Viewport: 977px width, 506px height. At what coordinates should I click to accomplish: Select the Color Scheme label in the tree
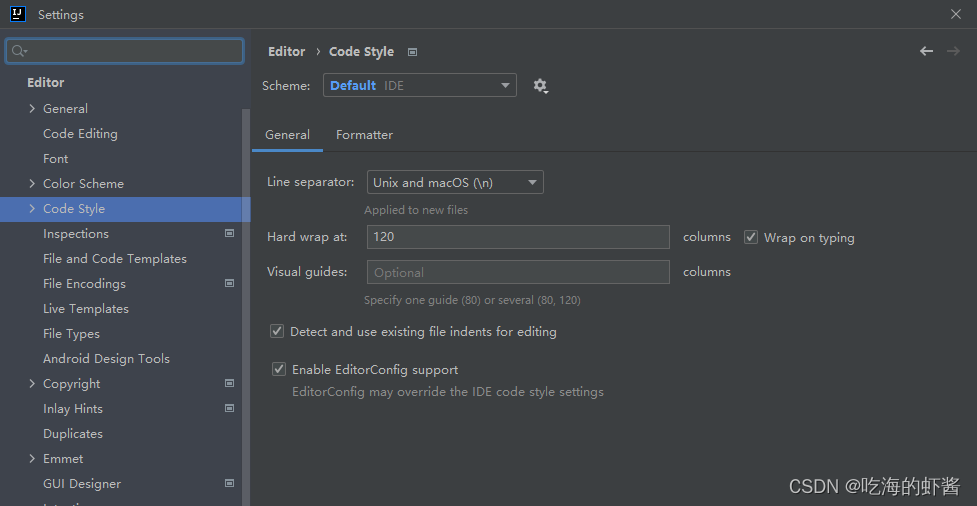point(83,183)
